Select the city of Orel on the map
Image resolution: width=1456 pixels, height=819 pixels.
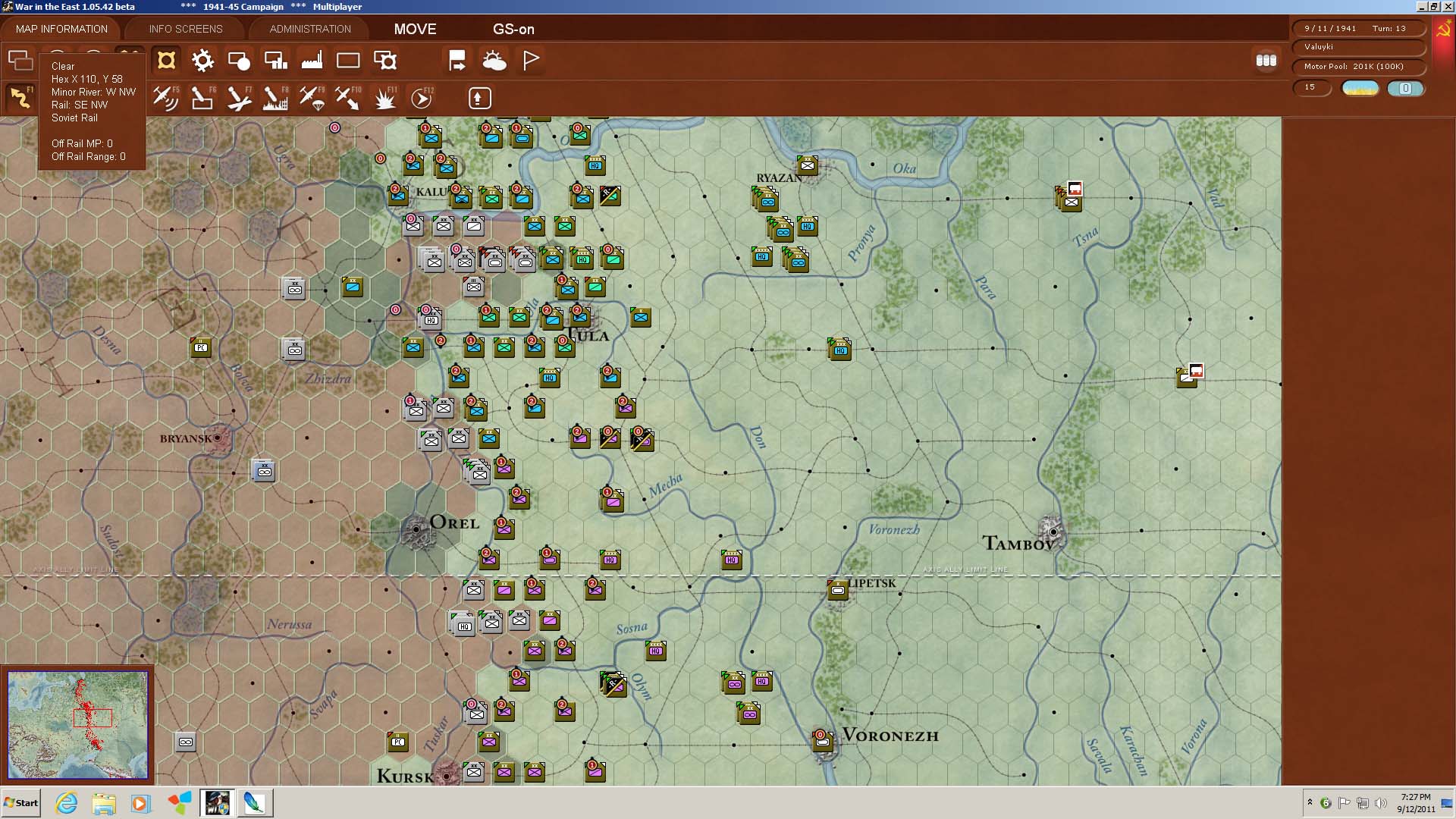(416, 529)
